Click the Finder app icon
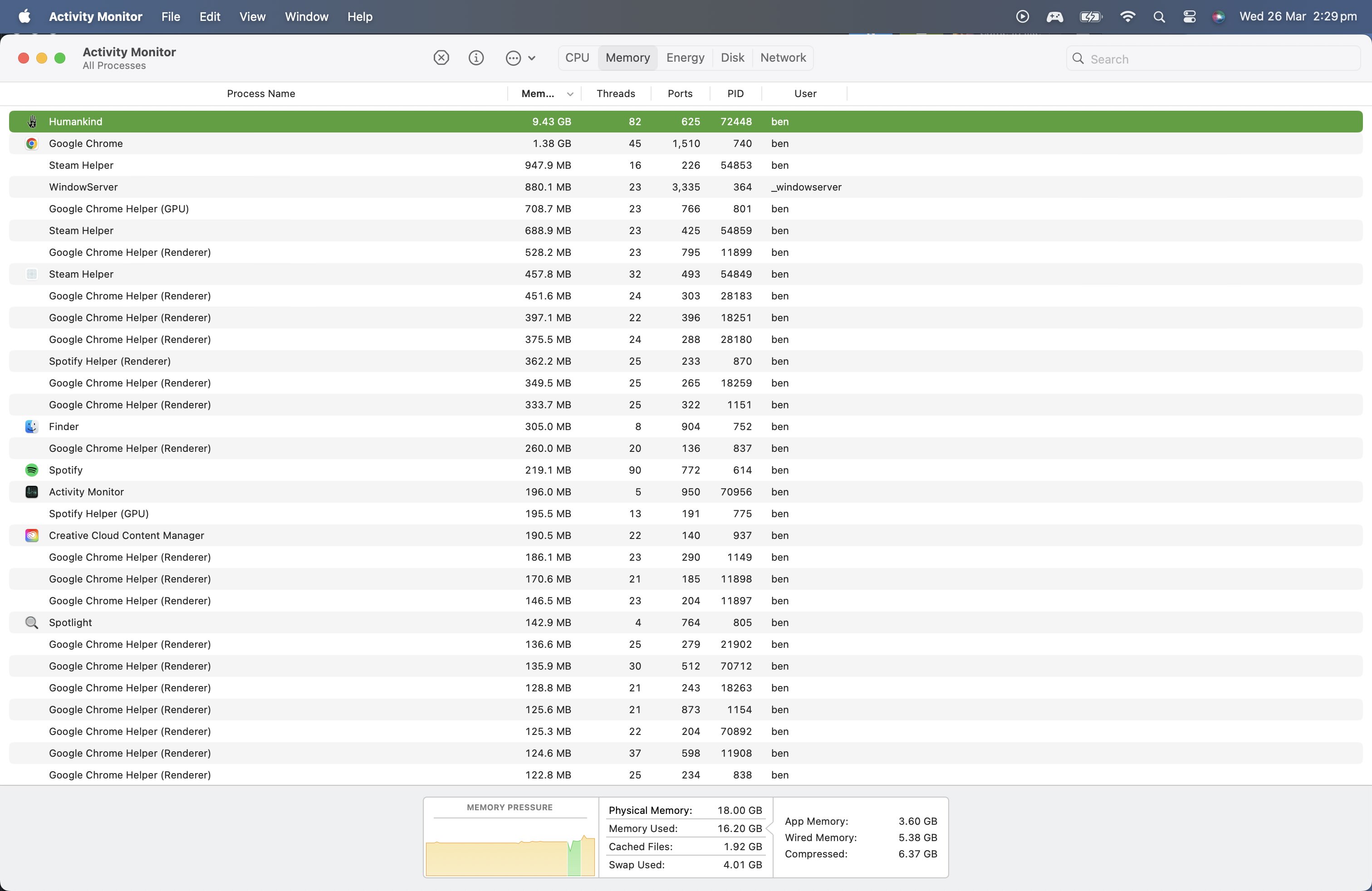Viewport: 1372px width, 891px height. (32, 426)
